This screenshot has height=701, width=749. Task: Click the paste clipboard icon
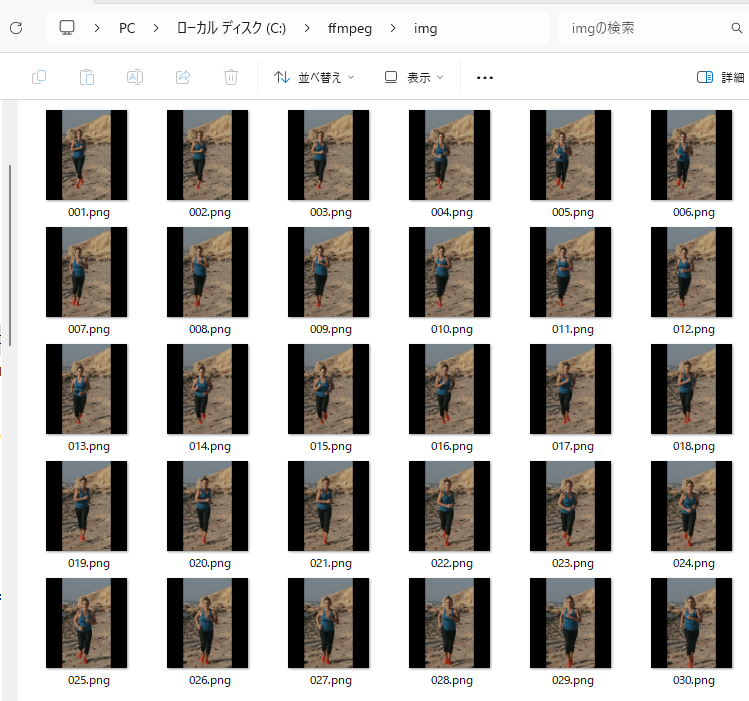(x=87, y=77)
